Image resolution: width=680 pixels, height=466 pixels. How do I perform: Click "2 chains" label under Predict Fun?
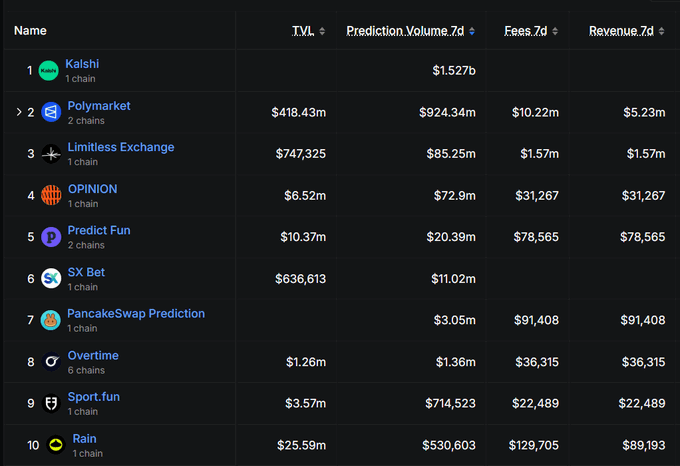pyautogui.click(x=86, y=245)
